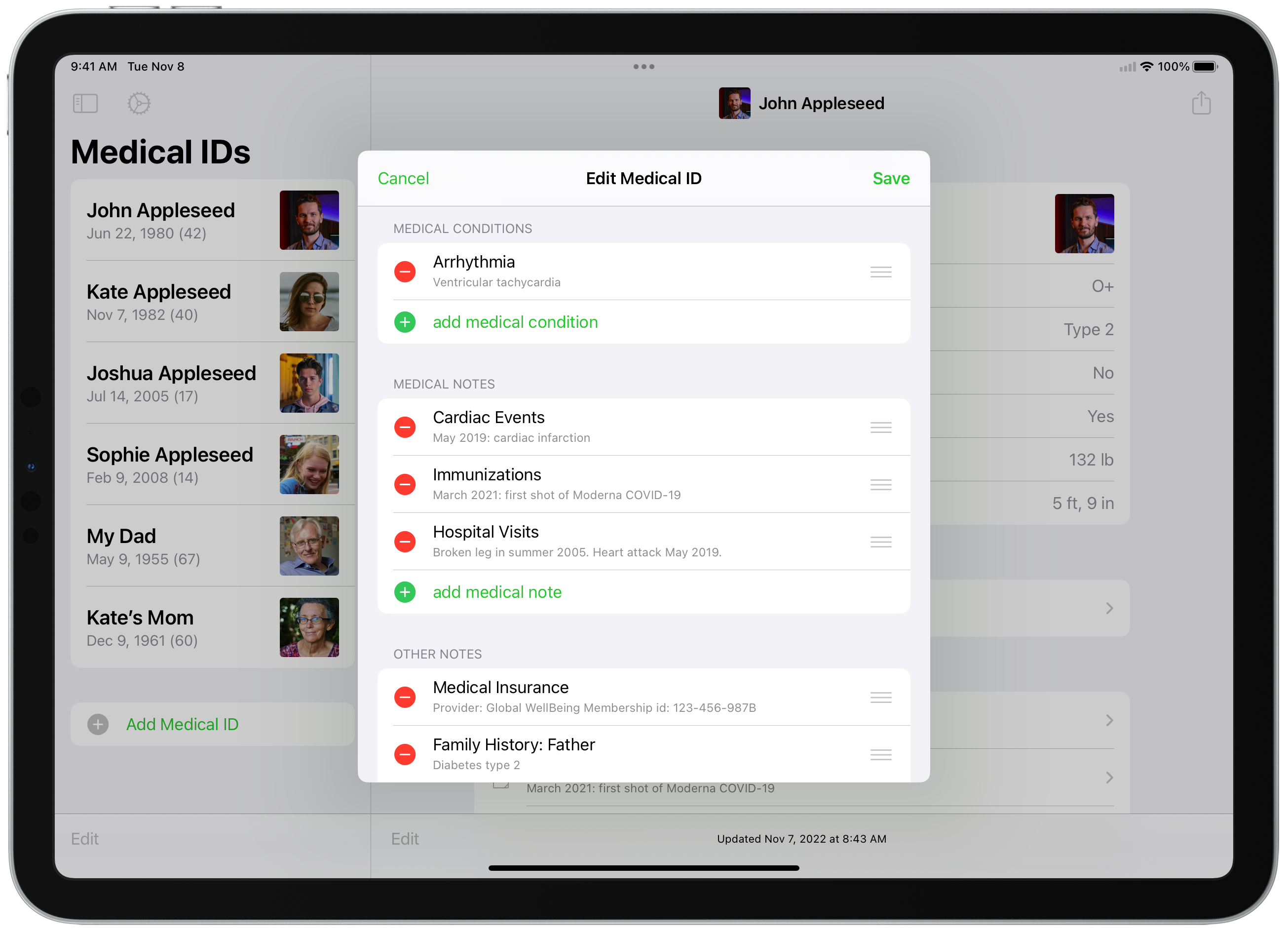Click the red minus icon for Immunizations
Viewport: 1288px width, 933px height.
tap(404, 485)
